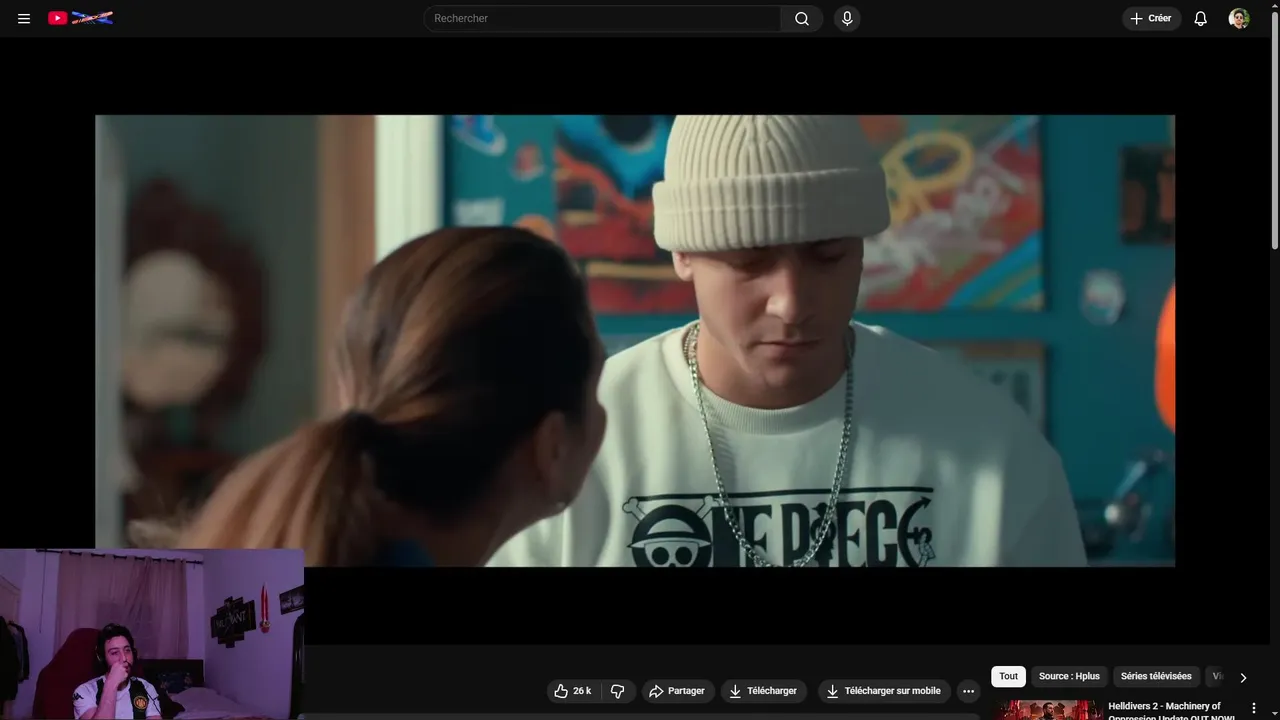The width and height of the screenshot is (1280, 720).
Task: Click the magnifier search button
Action: [802, 18]
